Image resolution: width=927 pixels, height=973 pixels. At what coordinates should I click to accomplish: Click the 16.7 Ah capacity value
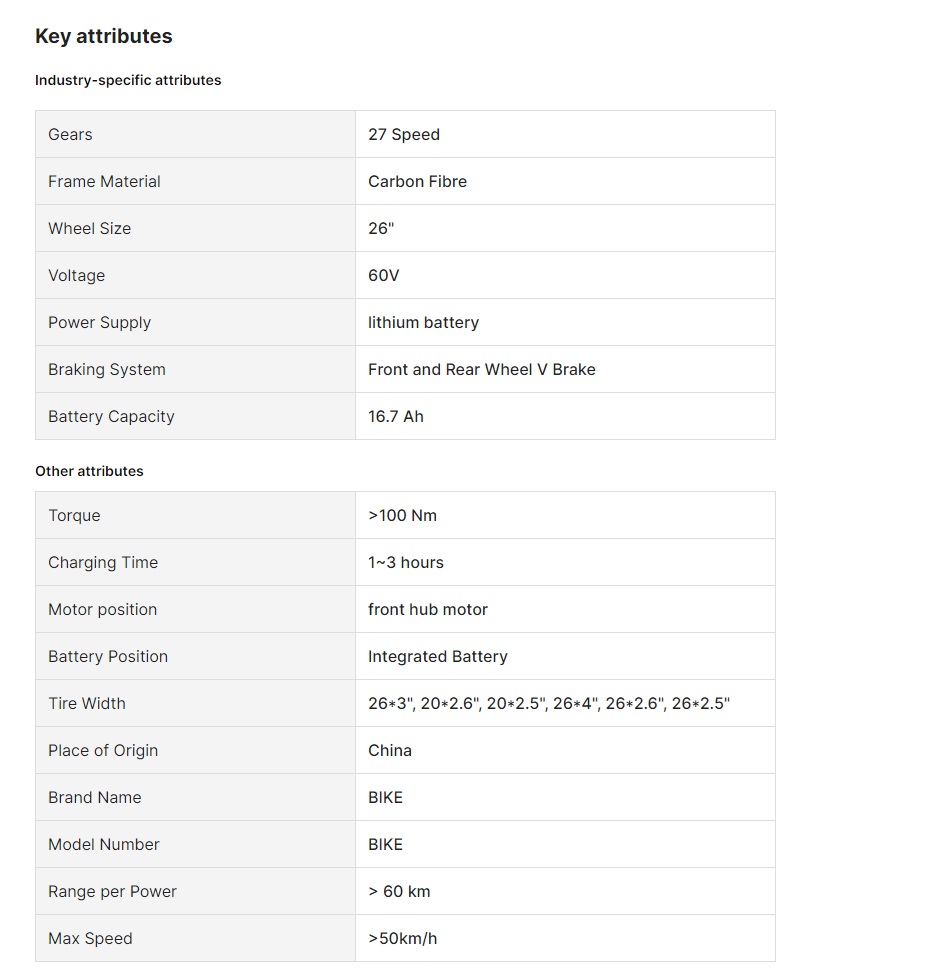click(x=396, y=416)
